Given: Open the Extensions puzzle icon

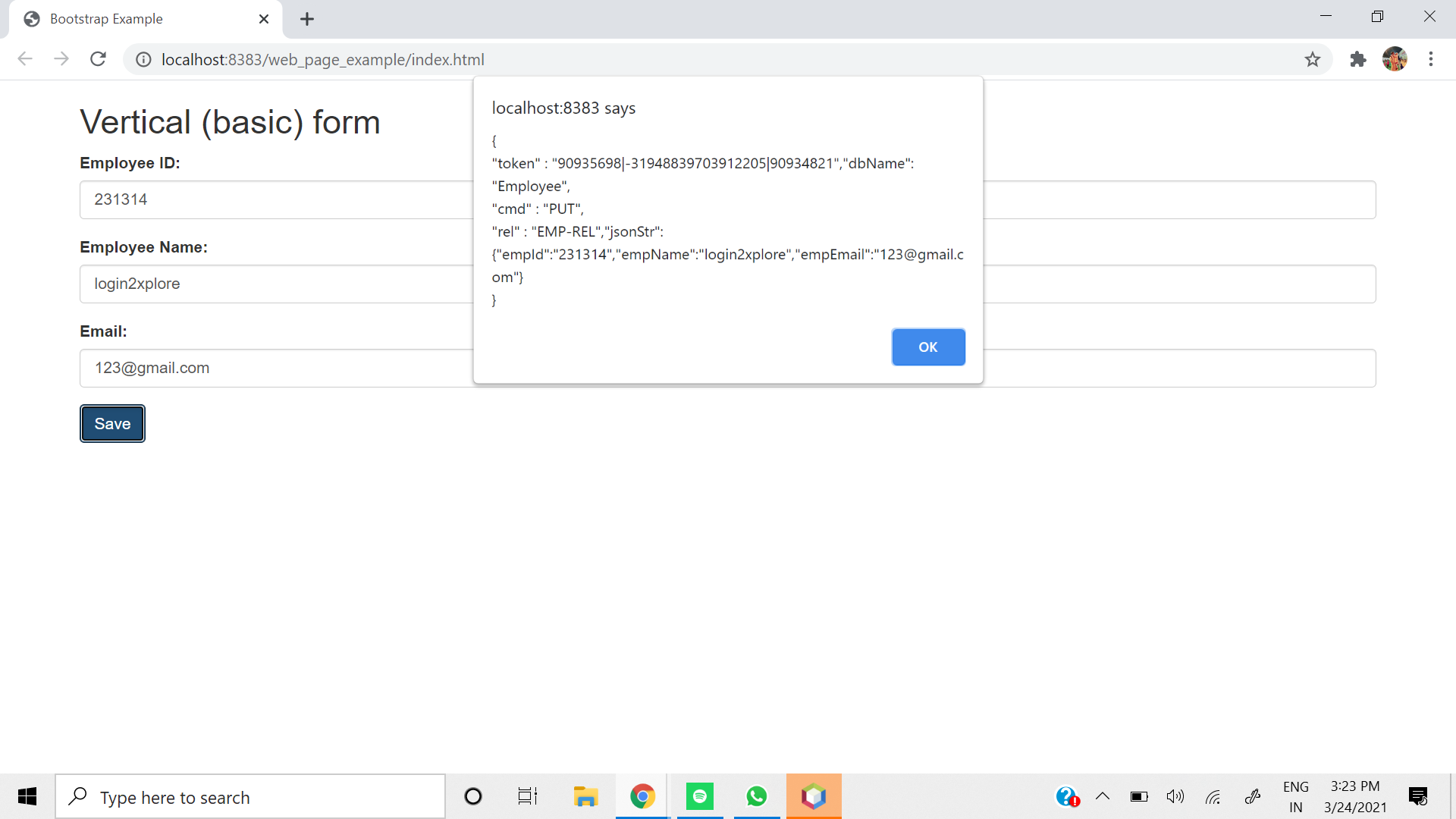Looking at the screenshot, I should 1358,59.
